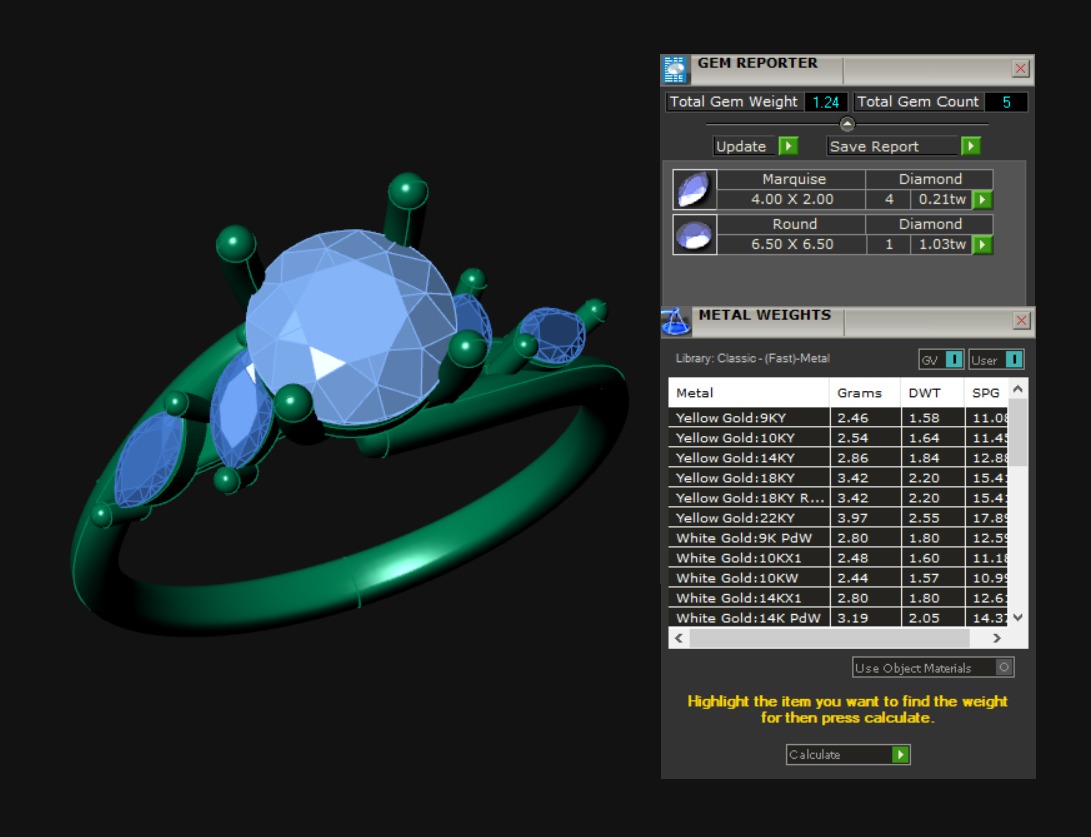Click the Total Gem Count value field

1005,102
